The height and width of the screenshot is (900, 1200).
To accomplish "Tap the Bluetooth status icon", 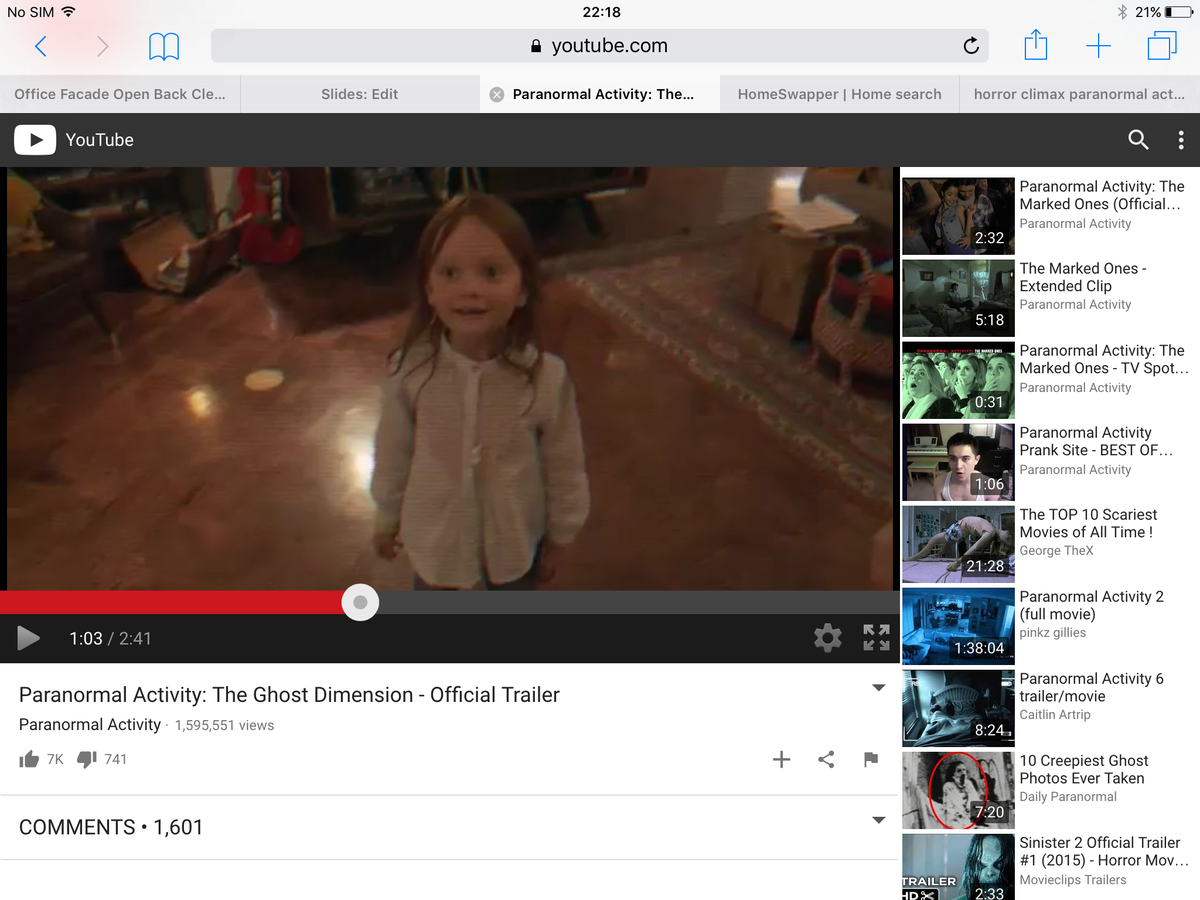I will click(x=1122, y=12).
